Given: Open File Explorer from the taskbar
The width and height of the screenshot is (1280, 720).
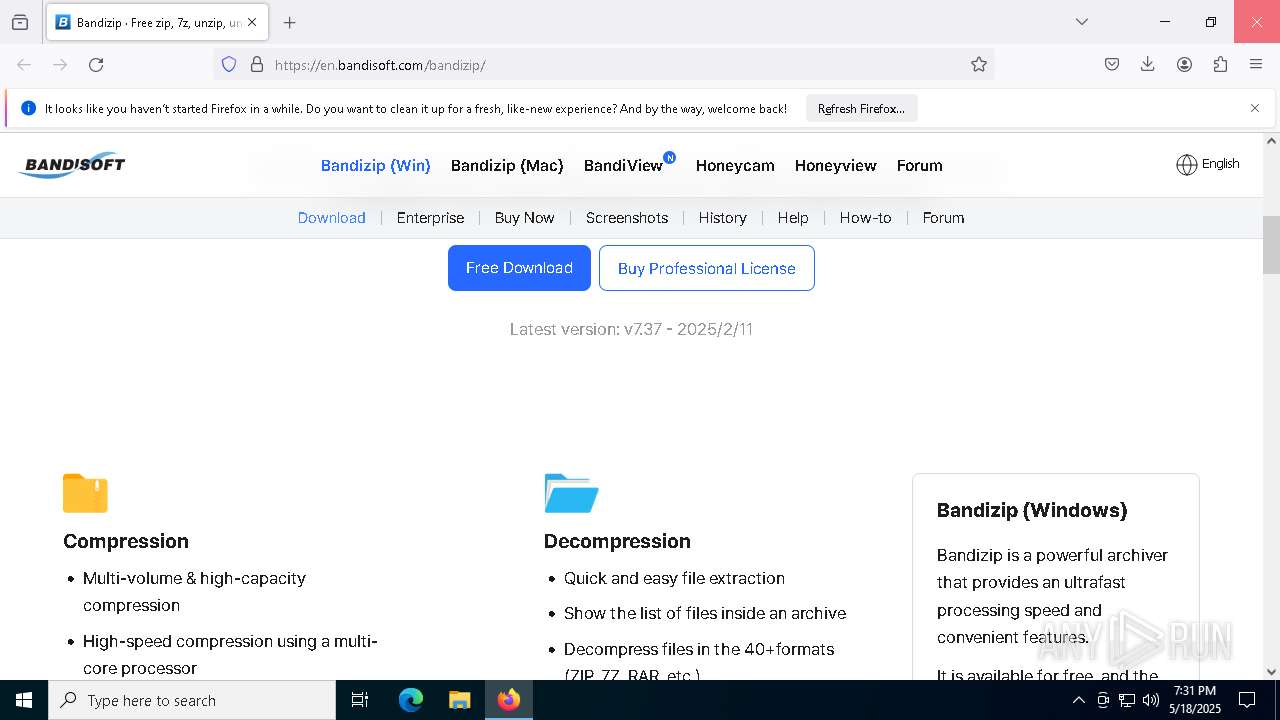Looking at the screenshot, I should pos(459,700).
